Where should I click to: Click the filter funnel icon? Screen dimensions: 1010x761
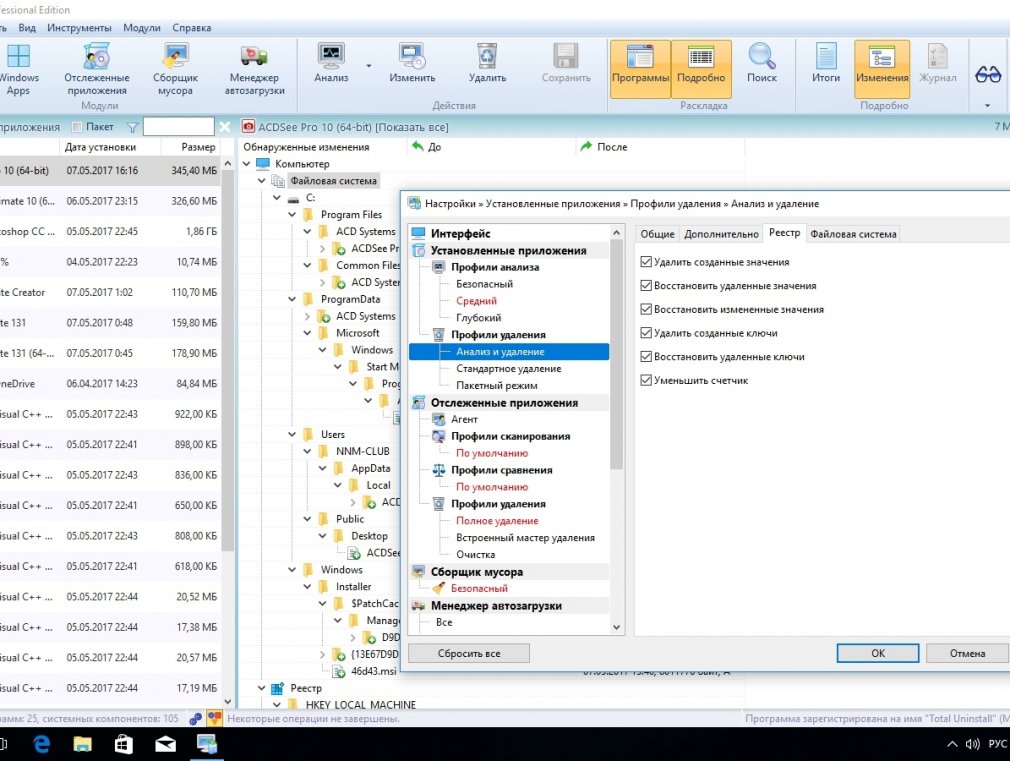pyautogui.click(x=133, y=128)
